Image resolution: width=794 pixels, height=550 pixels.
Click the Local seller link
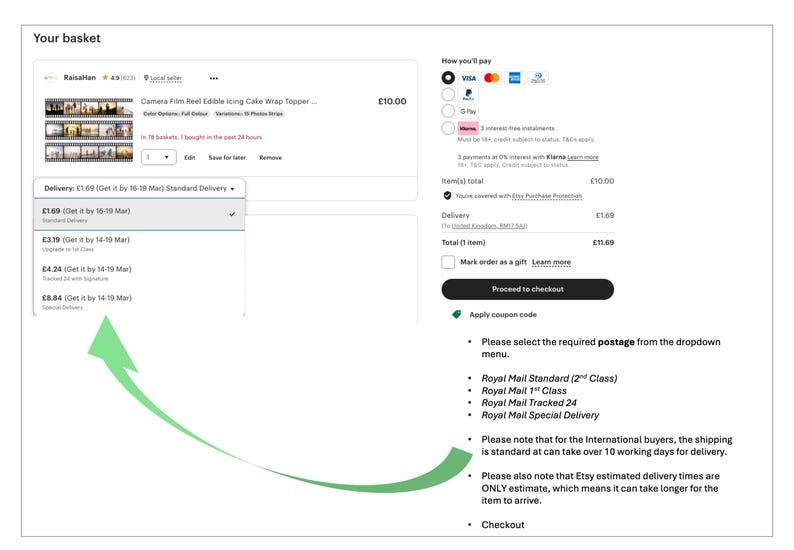tap(166, 78)
